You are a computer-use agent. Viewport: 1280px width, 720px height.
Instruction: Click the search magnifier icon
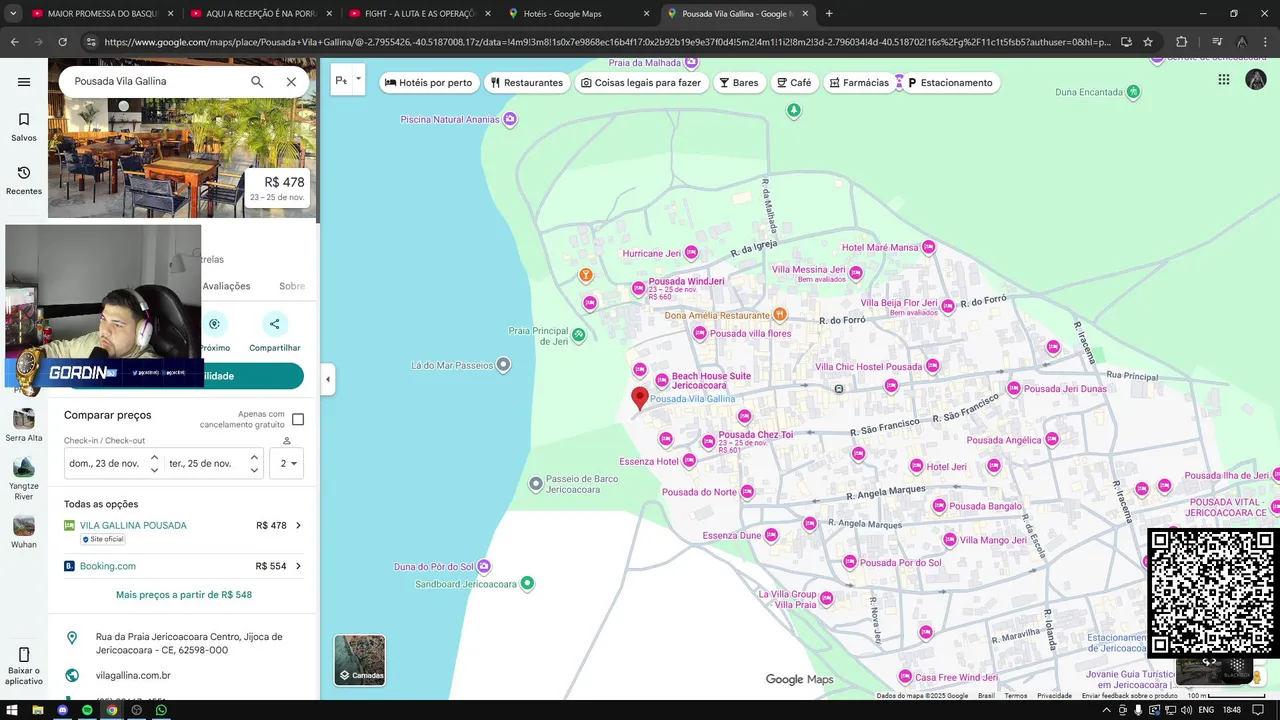257,82
